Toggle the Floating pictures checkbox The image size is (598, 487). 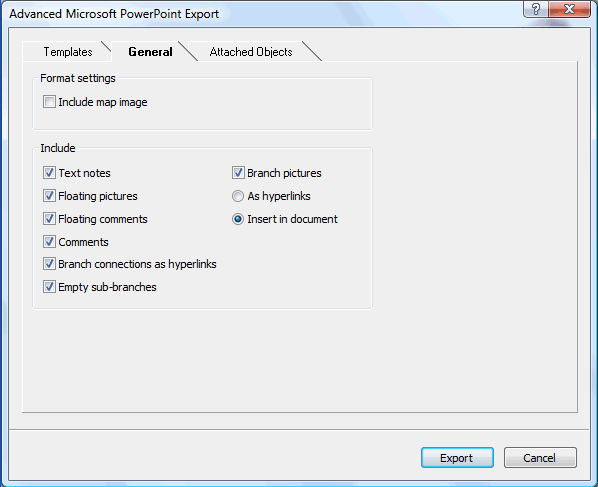click(49, 196)
